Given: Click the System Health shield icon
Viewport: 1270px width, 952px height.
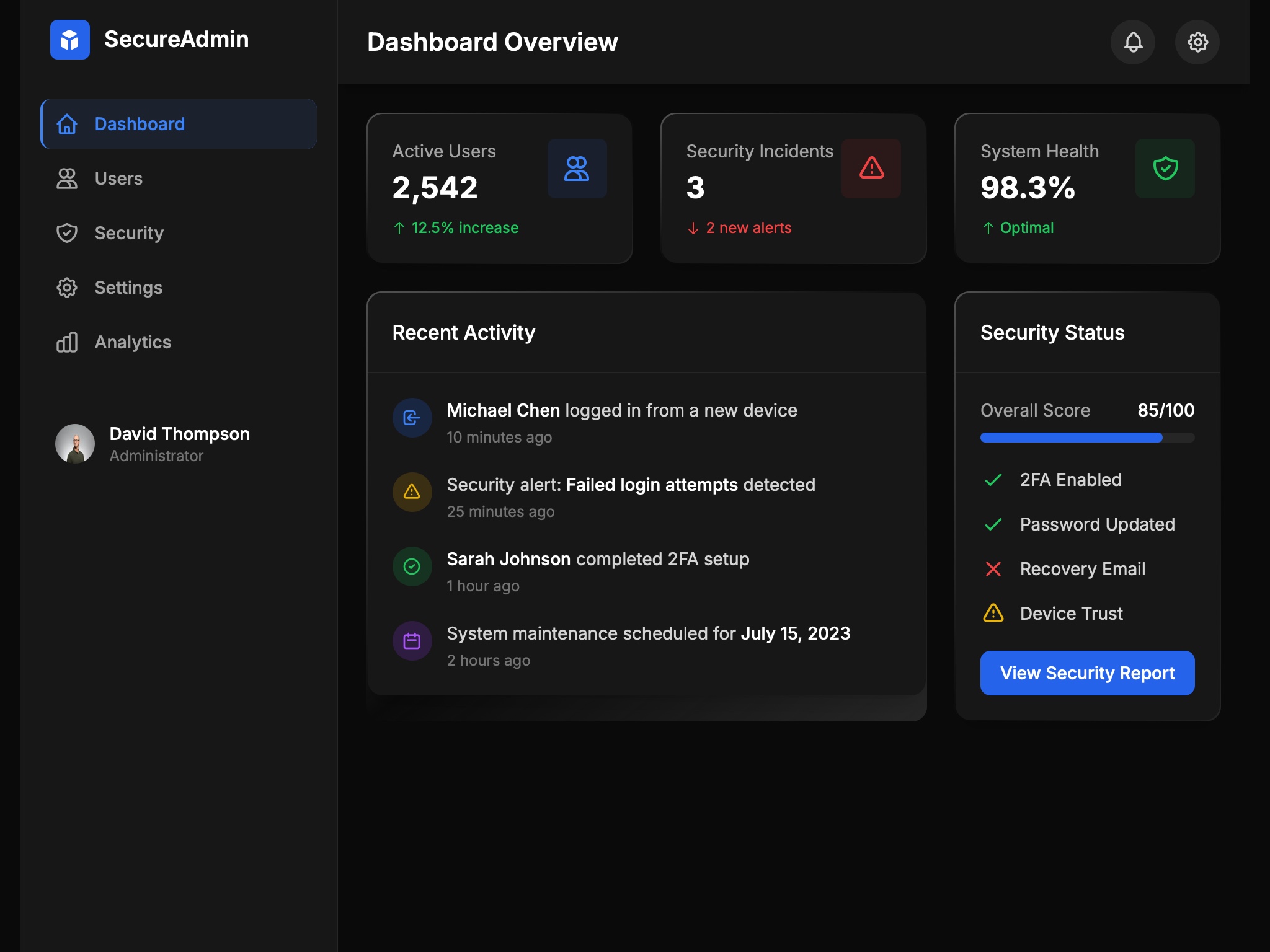Looking at the screenshot, I should [x=1165, y=168].
